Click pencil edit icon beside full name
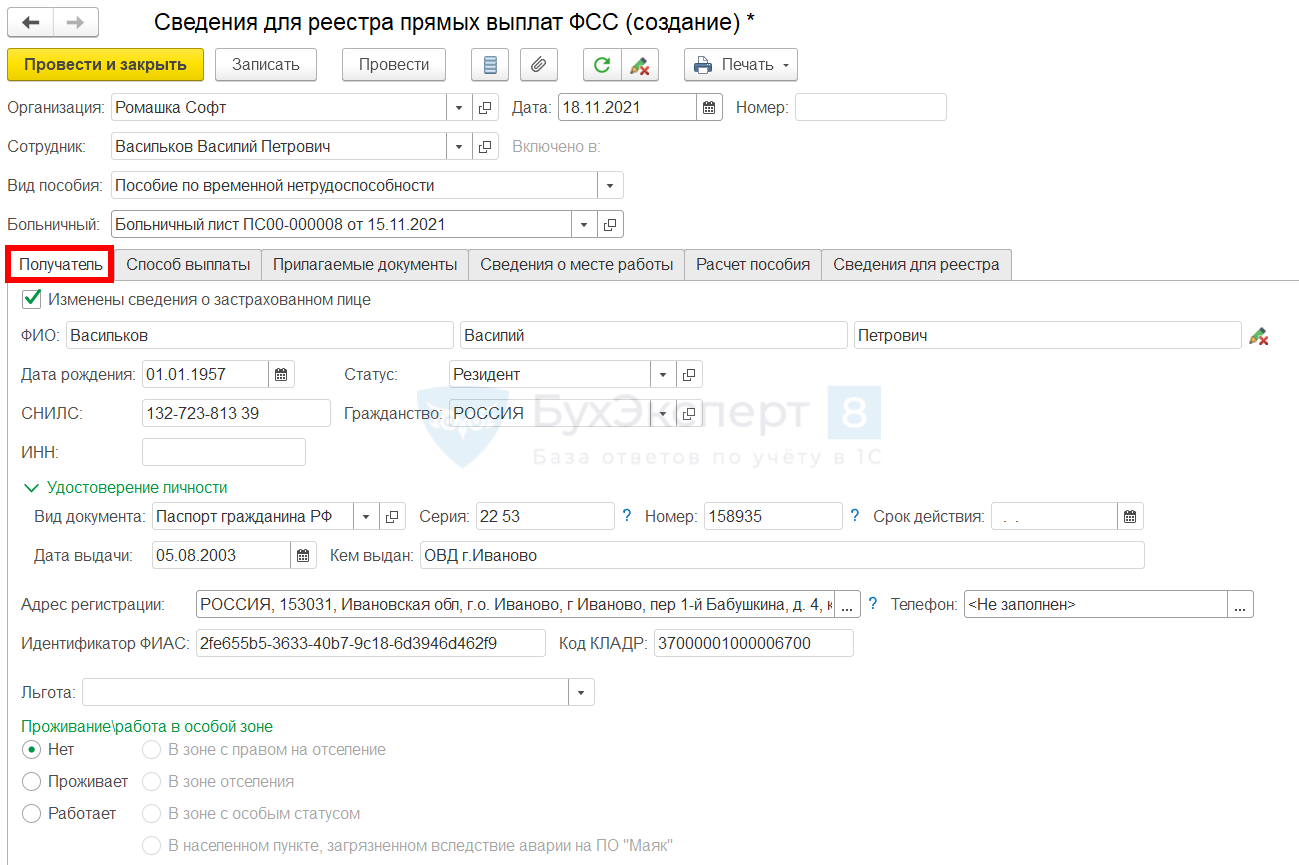The width and height of the screenshot is (1299, 865). coord(1259,337)
